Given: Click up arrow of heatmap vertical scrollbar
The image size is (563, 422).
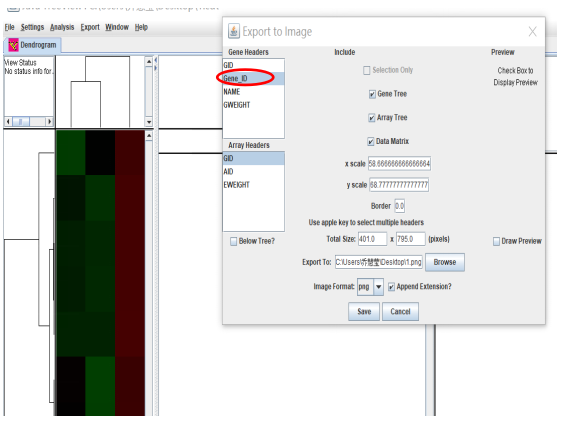Looking at the screenshot, I should 149,136.
